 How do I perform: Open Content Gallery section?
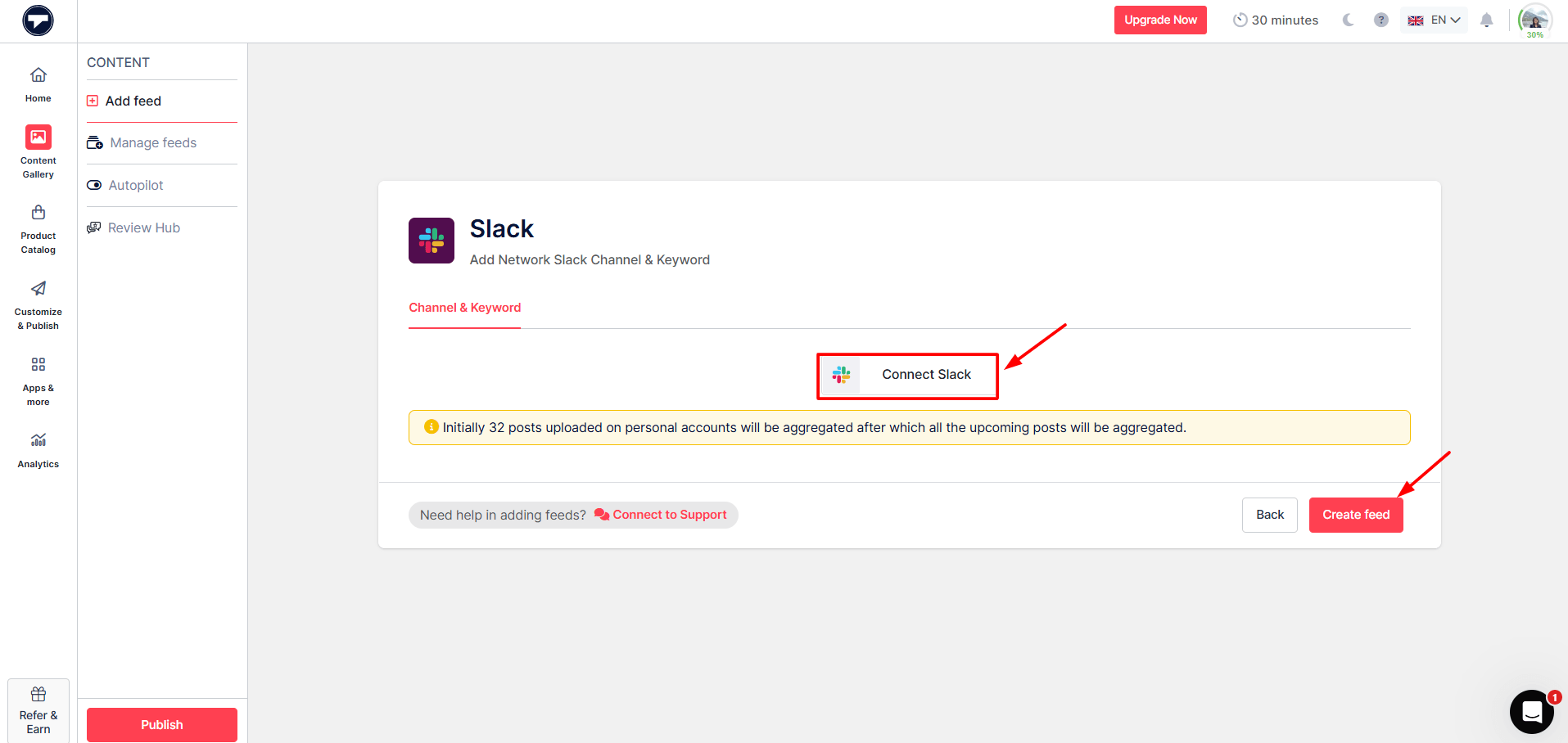38,152
